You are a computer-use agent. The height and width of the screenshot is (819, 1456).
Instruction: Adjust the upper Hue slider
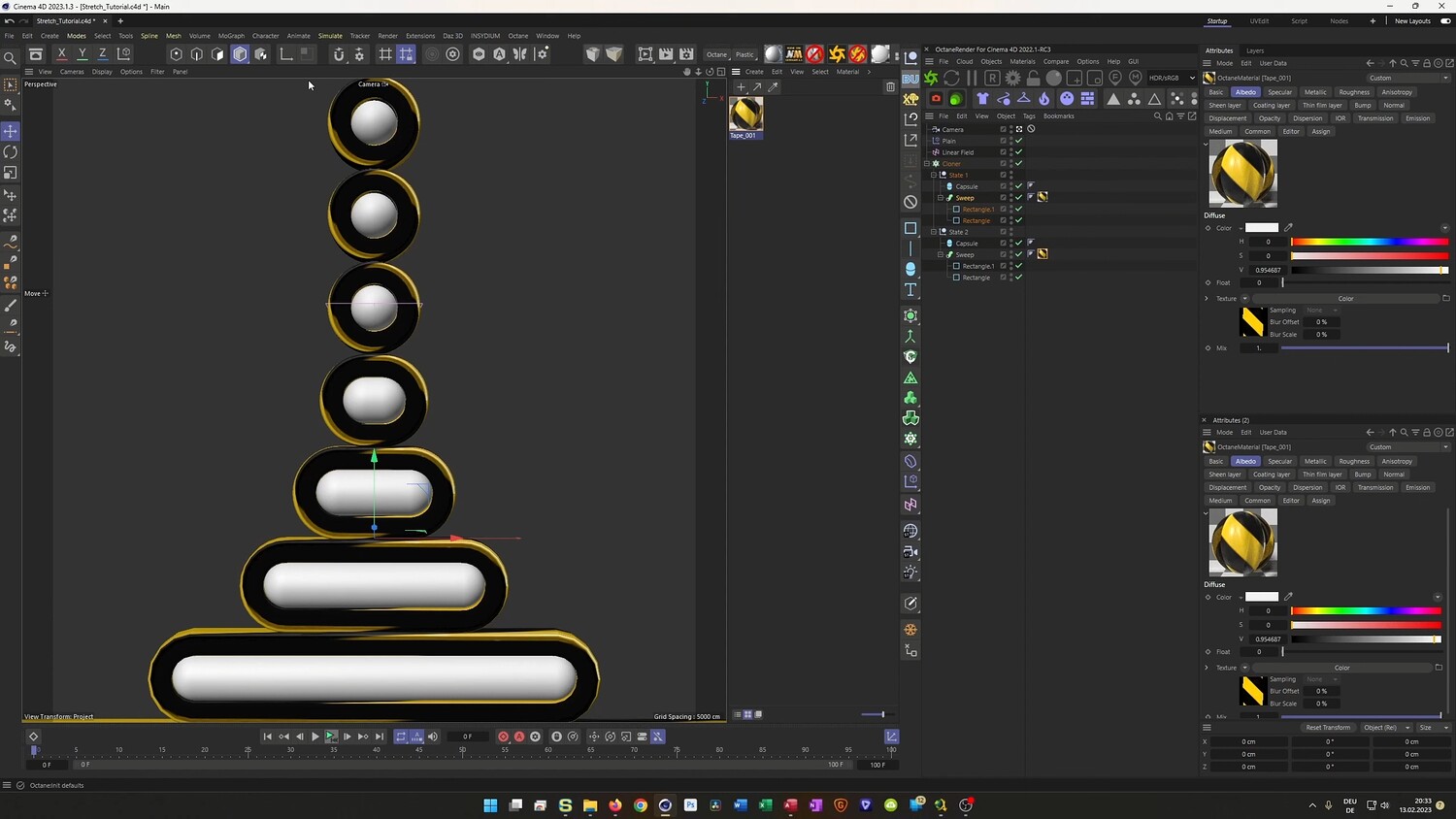point(1370,242)
